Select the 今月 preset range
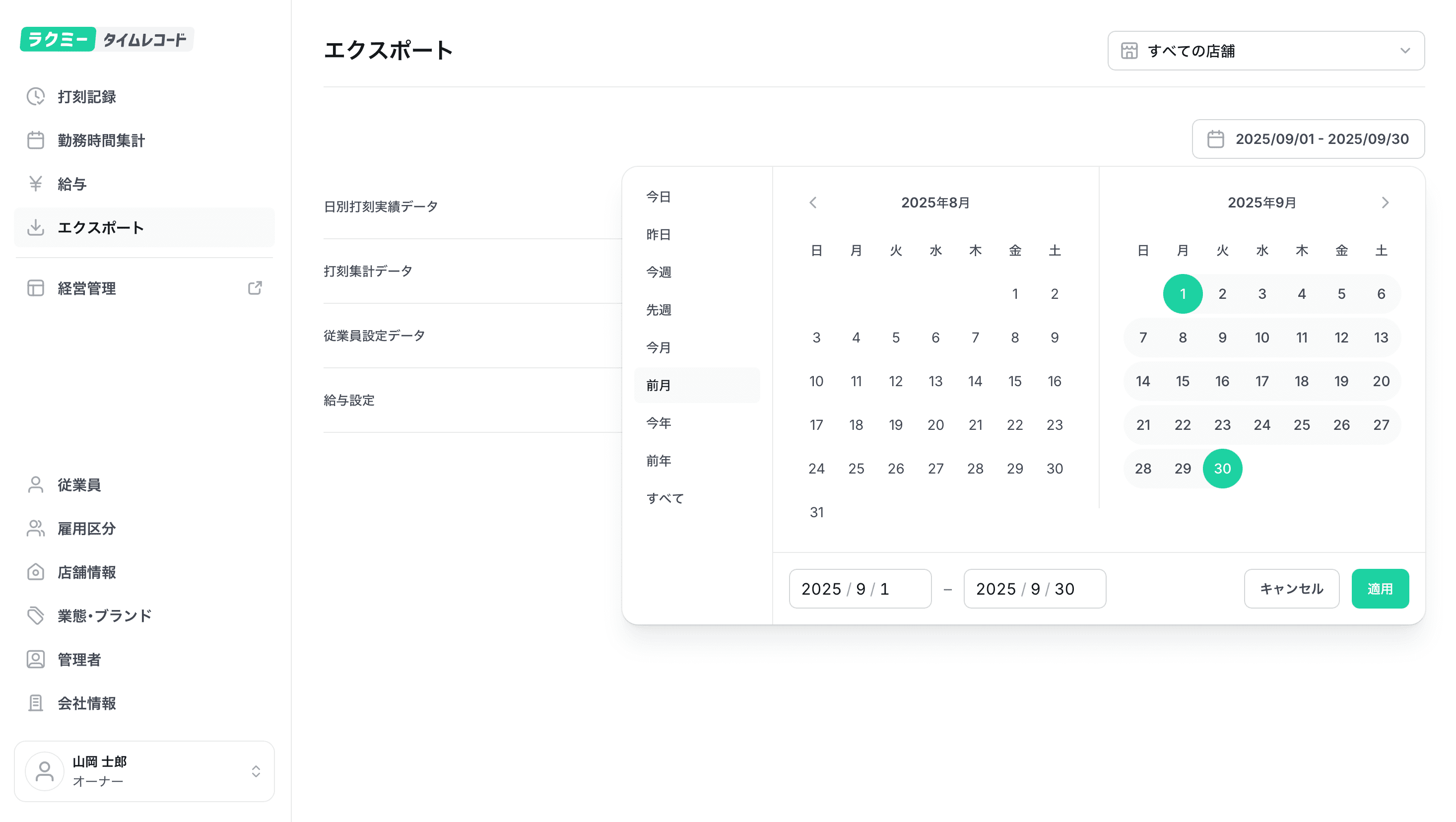The height and width of the screenshot is (822, 1456). (659, 347)
